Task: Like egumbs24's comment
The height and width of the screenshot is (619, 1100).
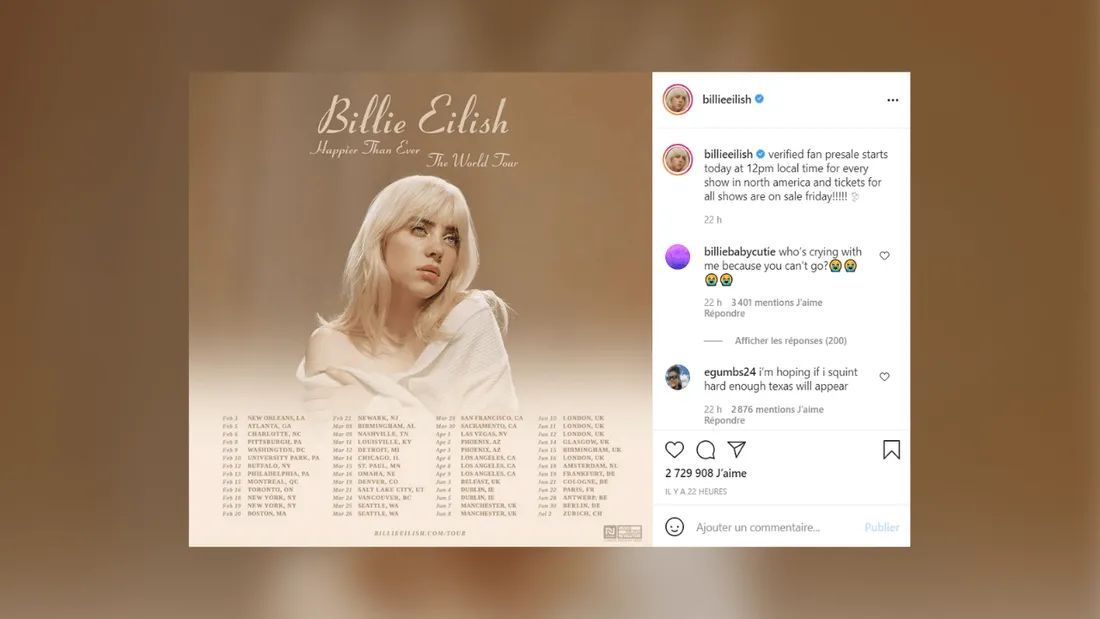Action: point(885,376)
